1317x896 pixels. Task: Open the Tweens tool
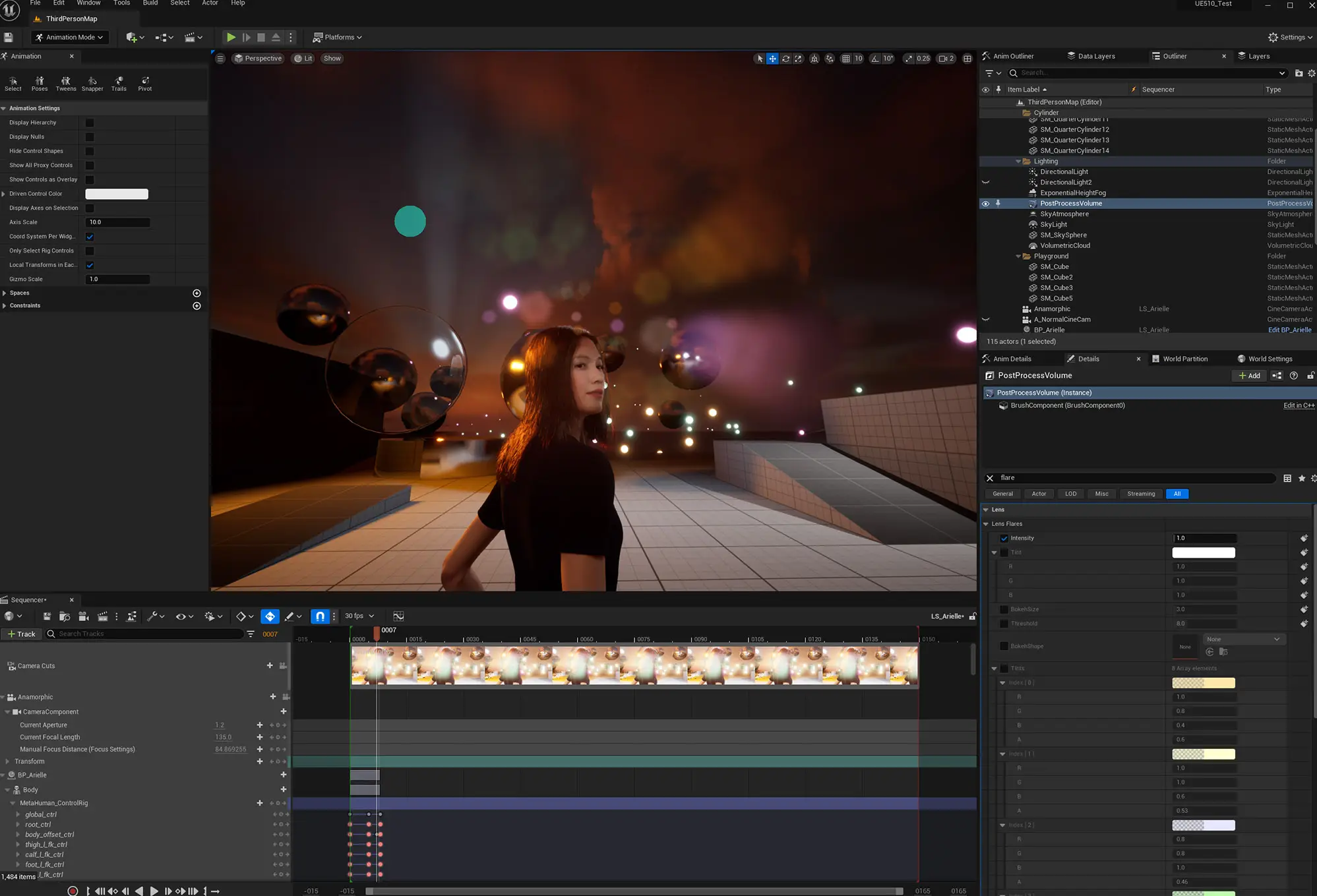pyautogui.click(x=65, y=83)
